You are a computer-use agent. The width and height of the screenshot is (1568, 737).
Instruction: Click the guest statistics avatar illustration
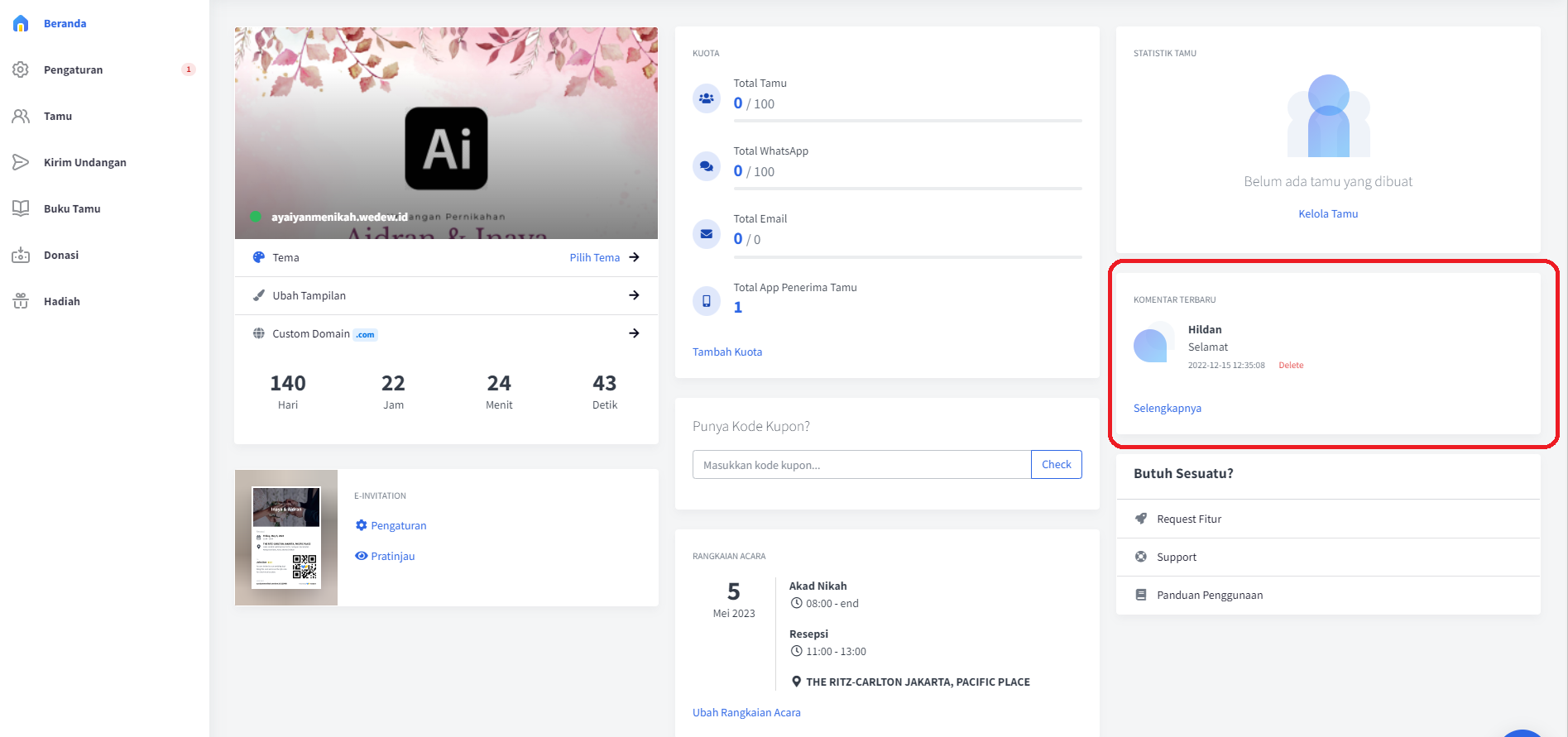(x=1328, y=116)
